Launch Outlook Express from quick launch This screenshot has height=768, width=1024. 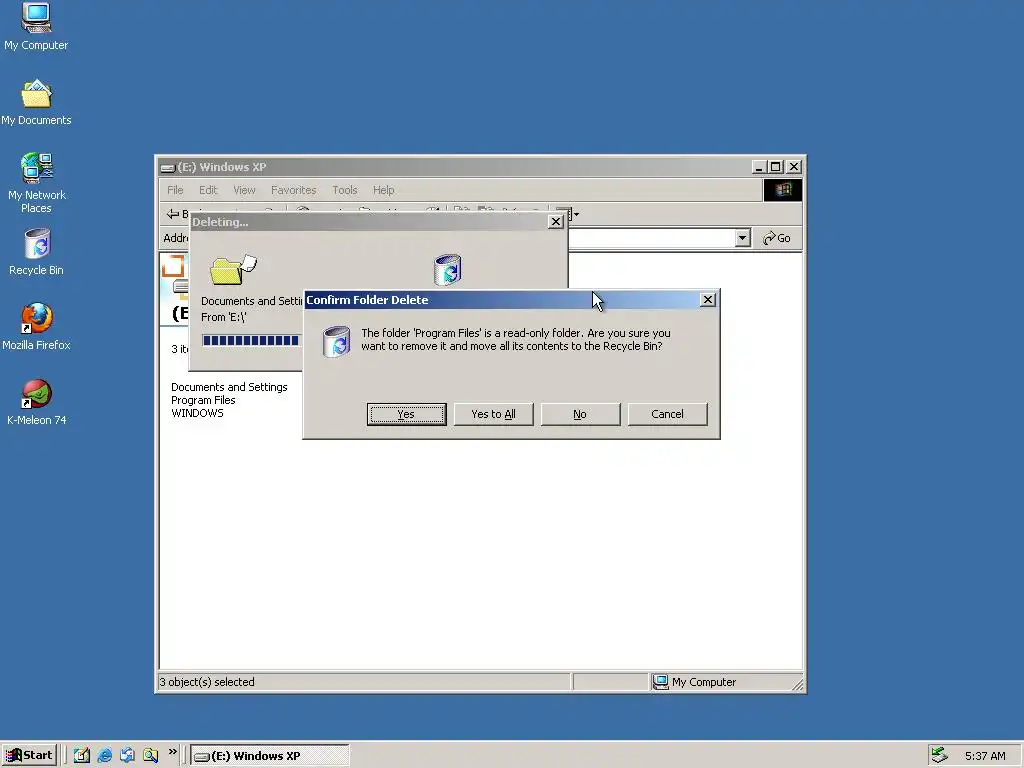point(127,756)
